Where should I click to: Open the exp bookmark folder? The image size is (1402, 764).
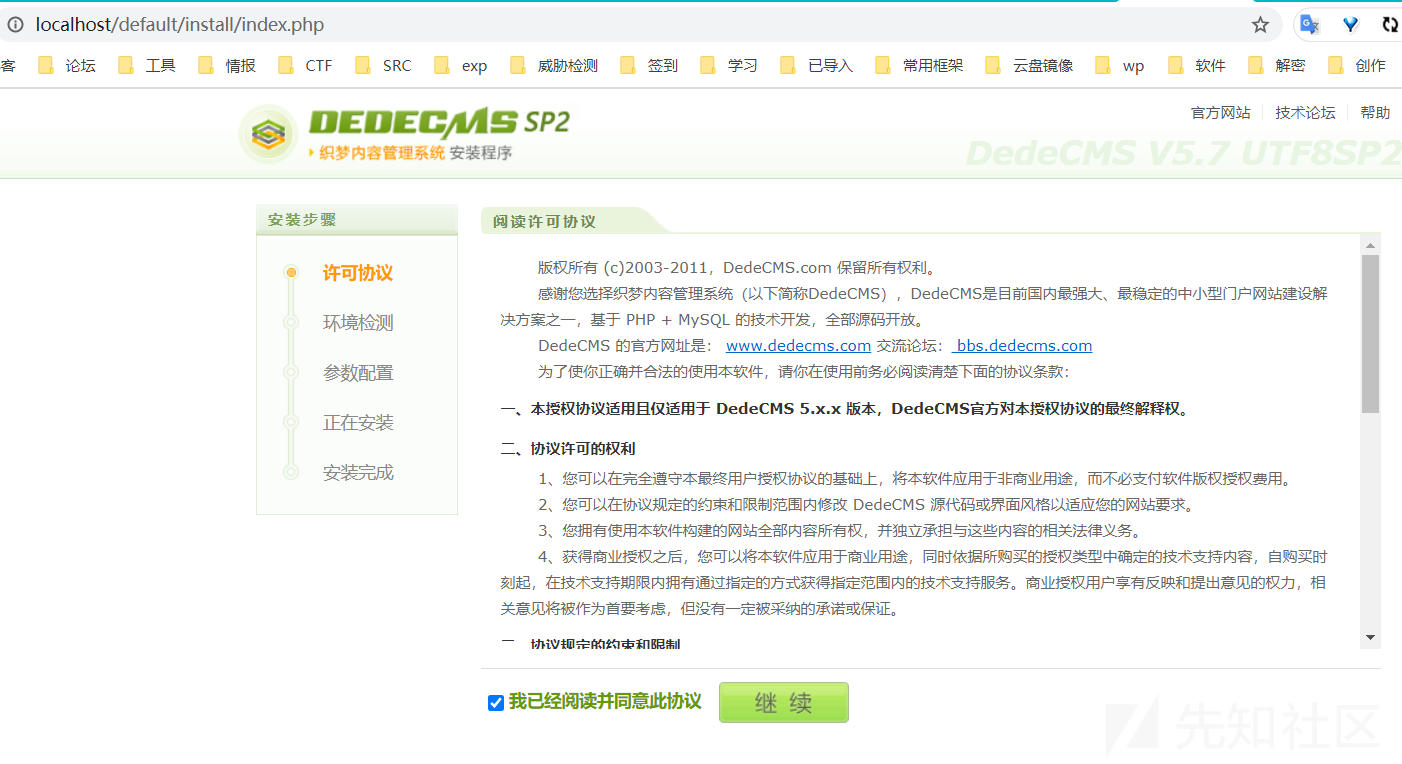click(461, 65)
